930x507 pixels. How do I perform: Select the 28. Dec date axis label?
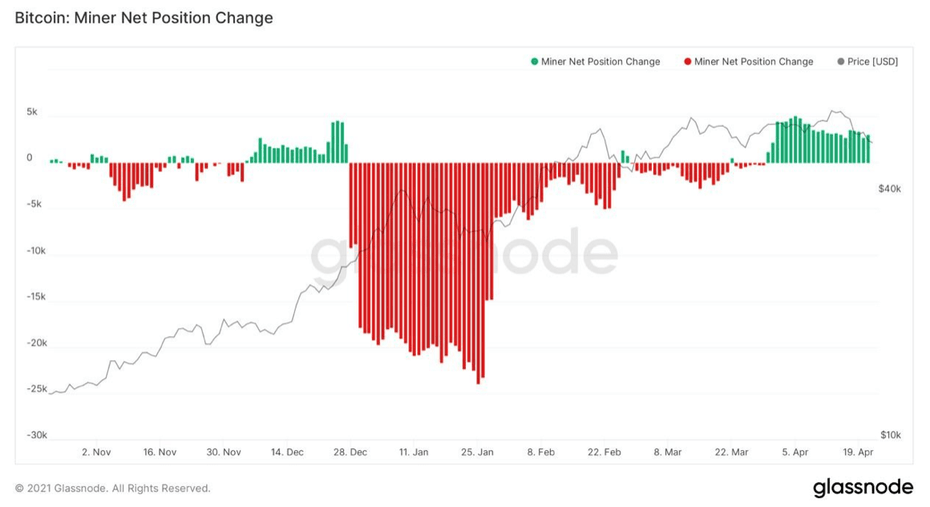[350, 452]
